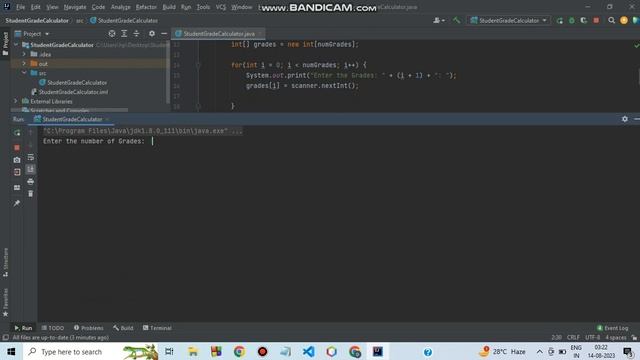Click the Expand All icon in Project panel

(x=124, y=33)
